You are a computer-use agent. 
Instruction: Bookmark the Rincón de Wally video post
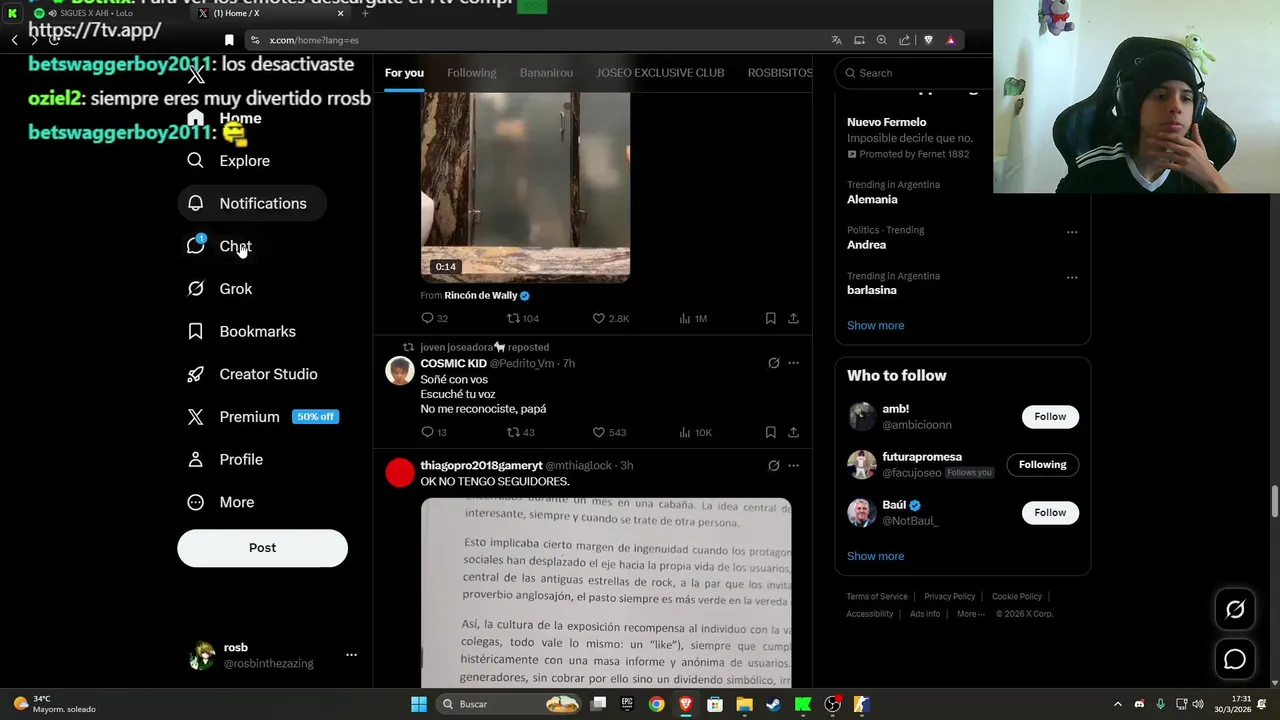click(x=770, y=318)
